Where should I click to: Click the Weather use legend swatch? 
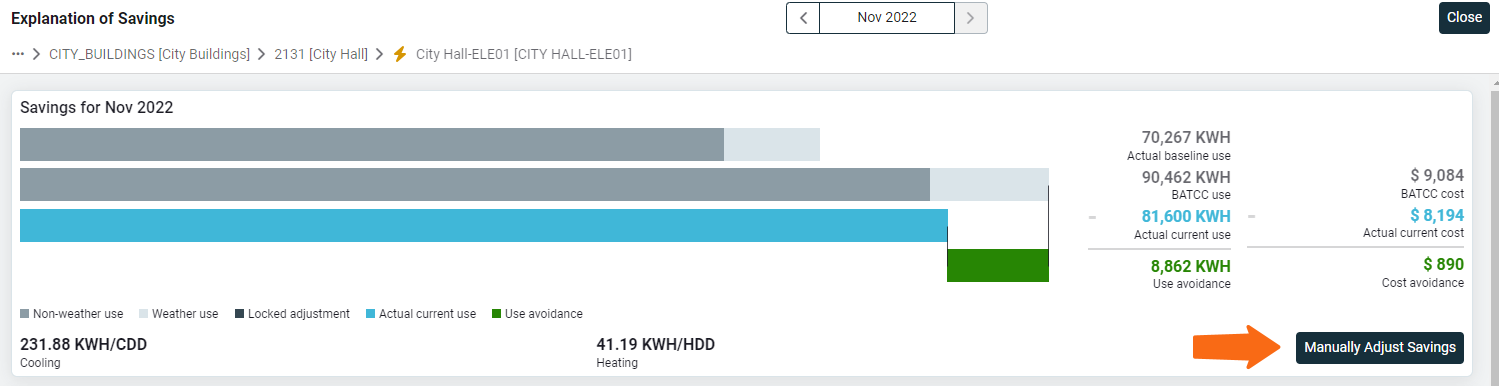(x=143, y=314)
